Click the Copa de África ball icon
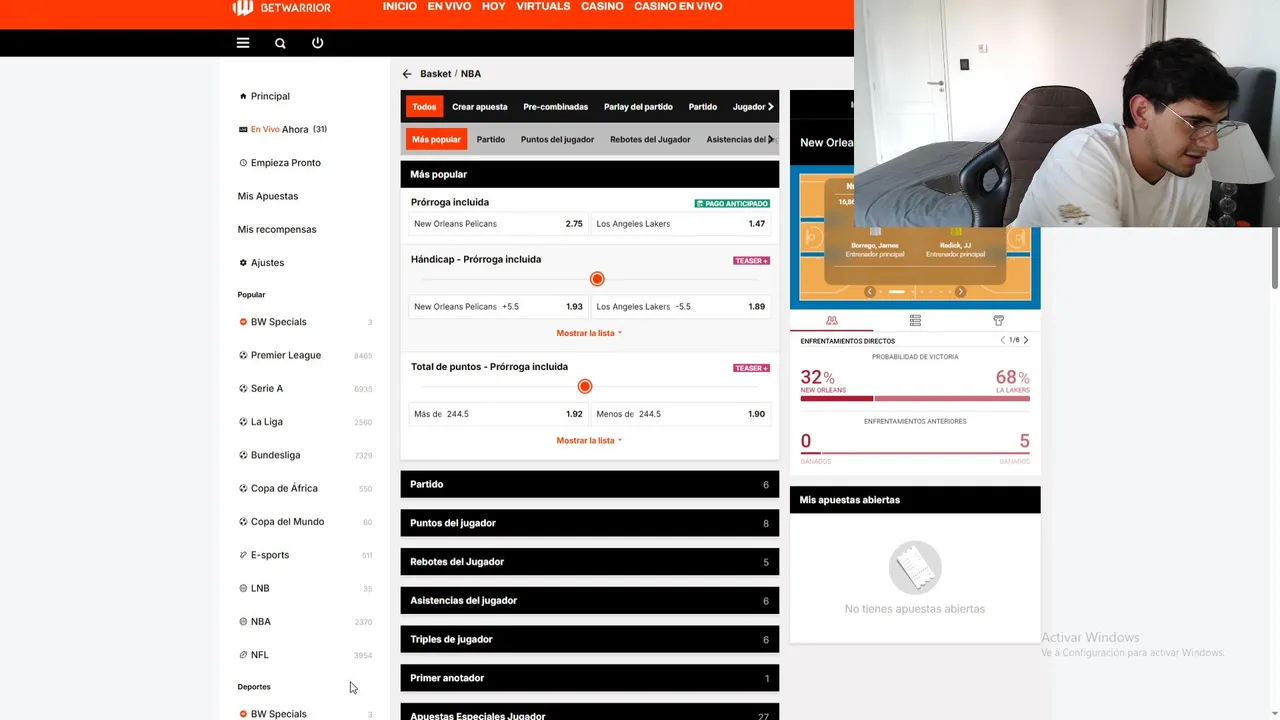 [x=243, y=489]
